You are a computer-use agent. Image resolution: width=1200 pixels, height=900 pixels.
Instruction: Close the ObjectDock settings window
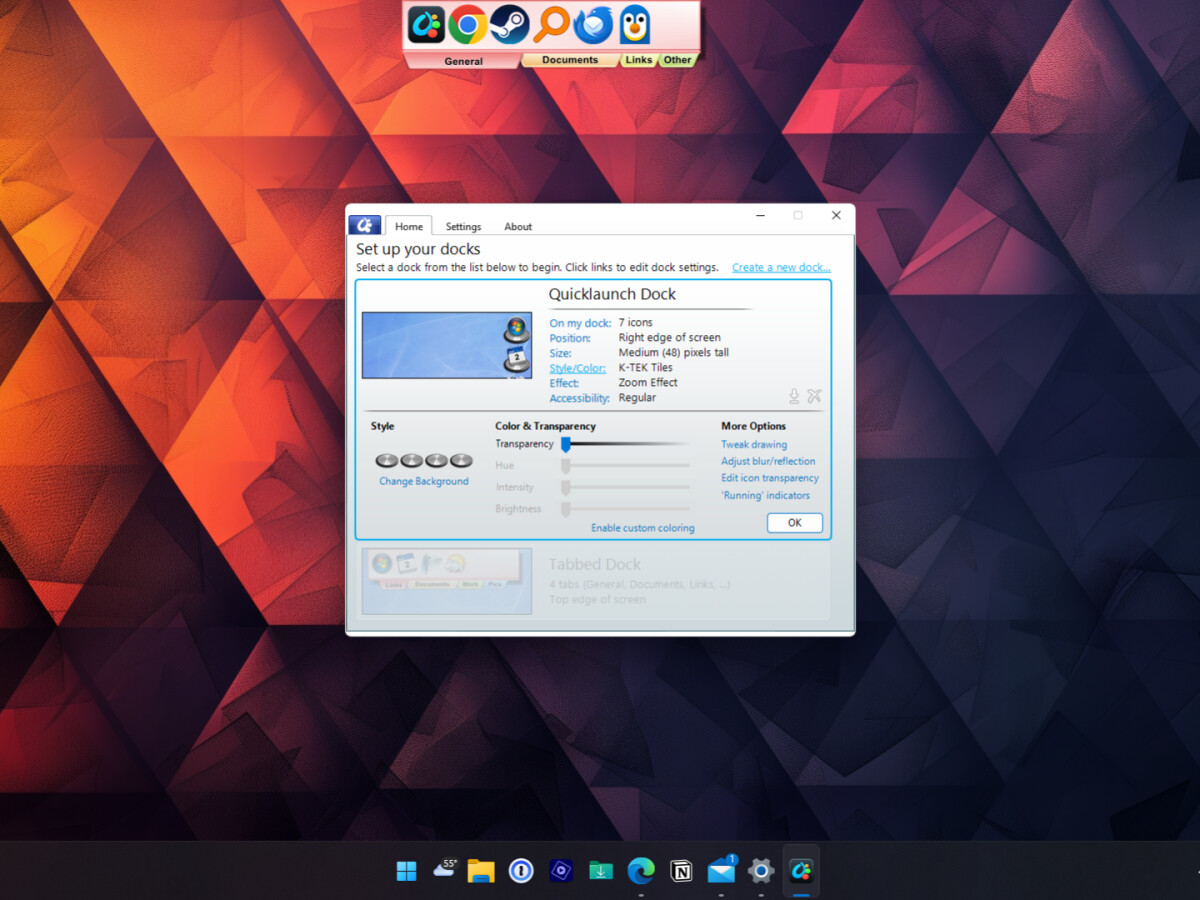click(x=836, y=215)
